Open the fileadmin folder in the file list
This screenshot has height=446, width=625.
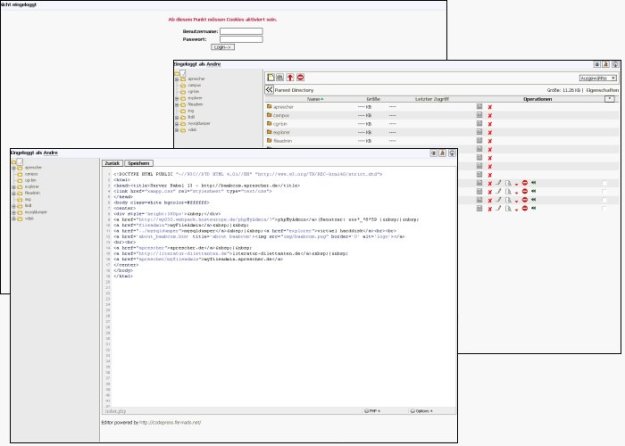(x=283, y=141)
